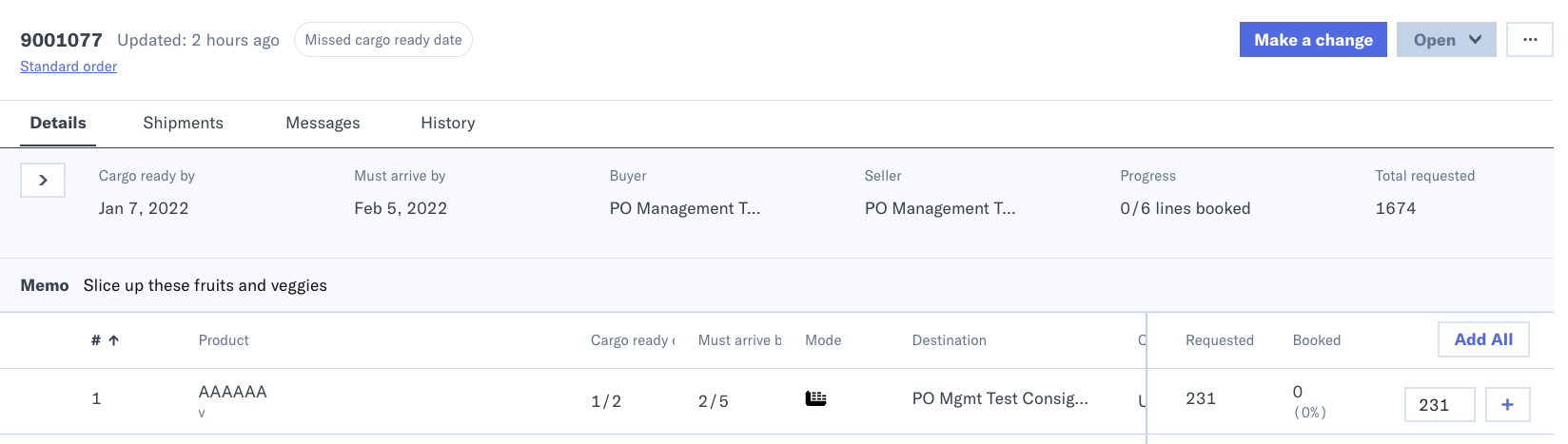
Task: Open the Standard order link
Action: (x=69, y=67)
